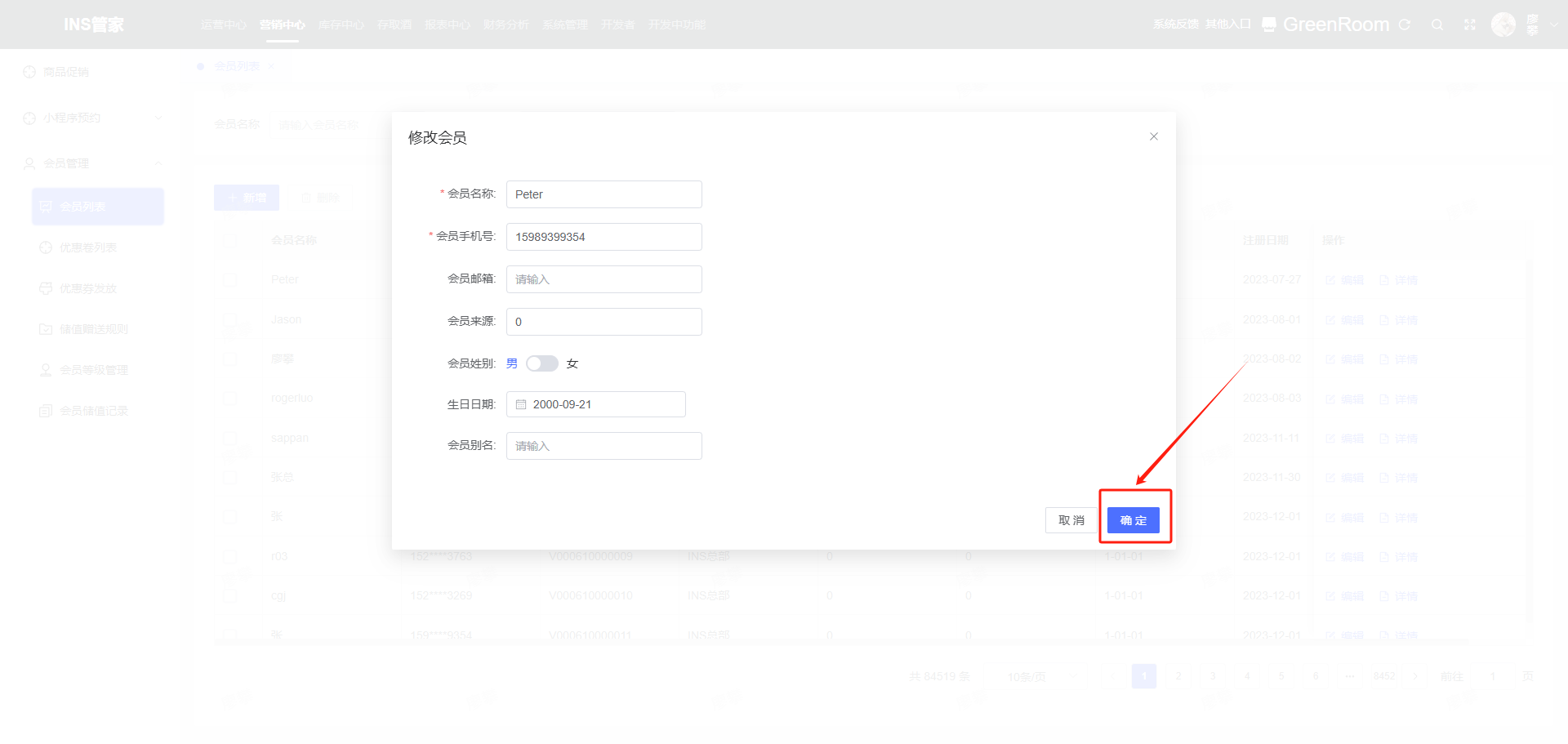Select 会员列表 in the sidebar
Image resolution: width=1568 pixels, height=744 pixels.
point(98,207)
